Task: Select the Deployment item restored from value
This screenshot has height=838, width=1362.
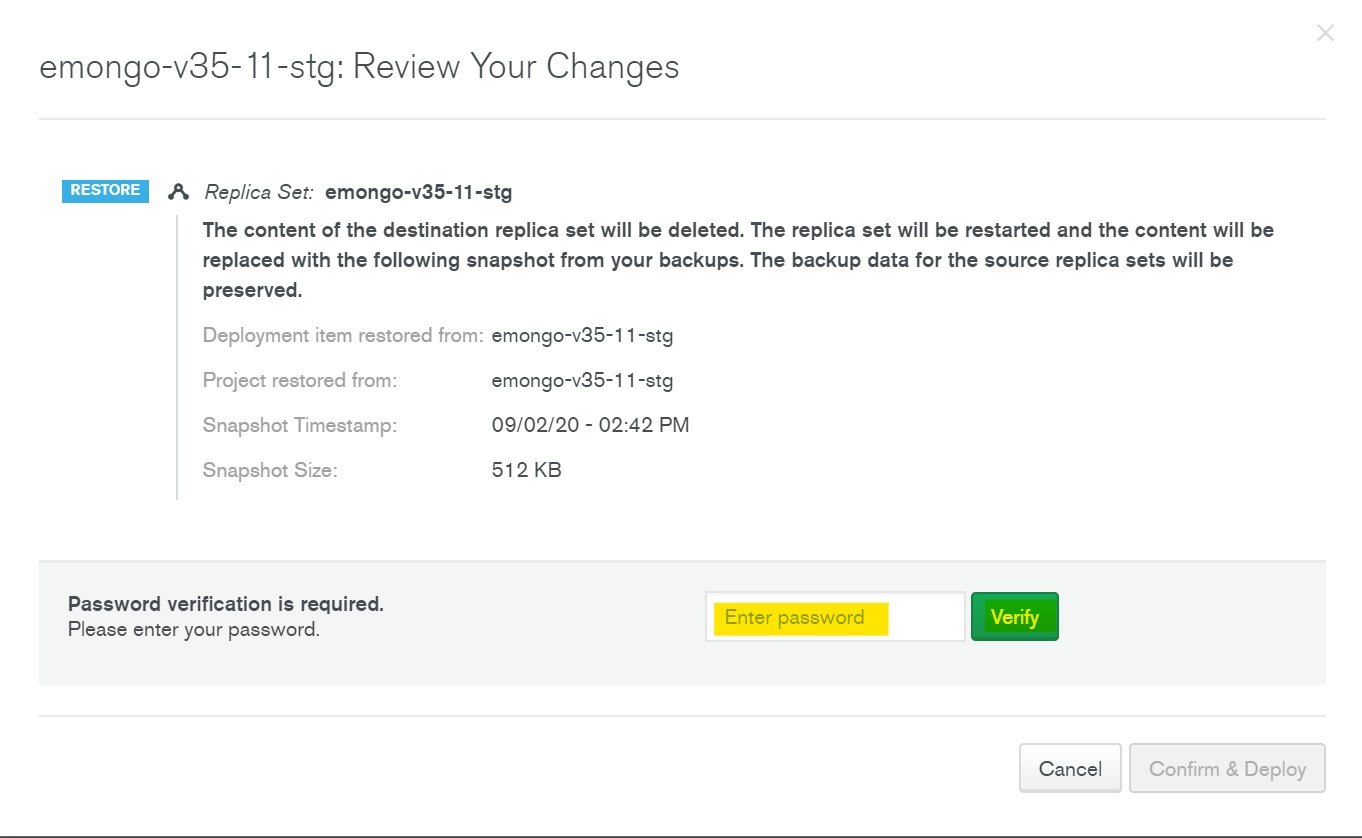Action: [582, 336]
